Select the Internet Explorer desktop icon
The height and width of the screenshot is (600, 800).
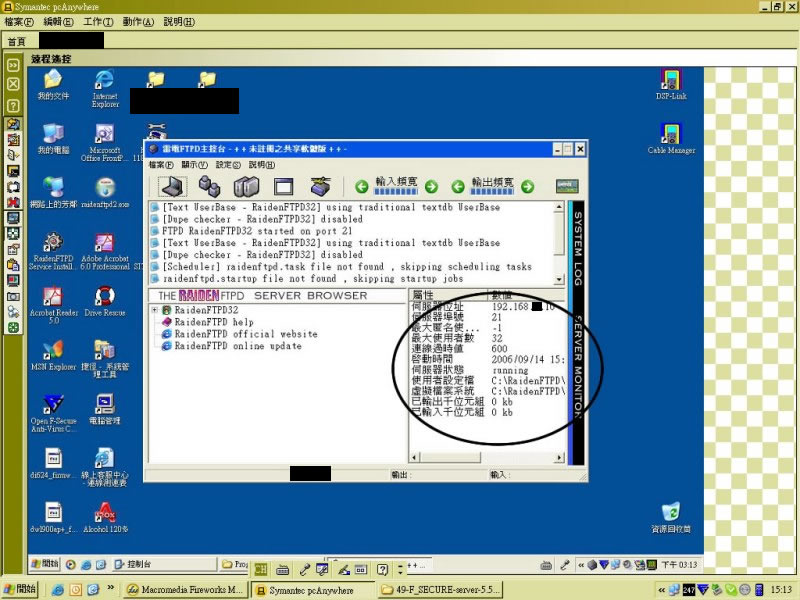pyautogui.click(x=105, y=89)
